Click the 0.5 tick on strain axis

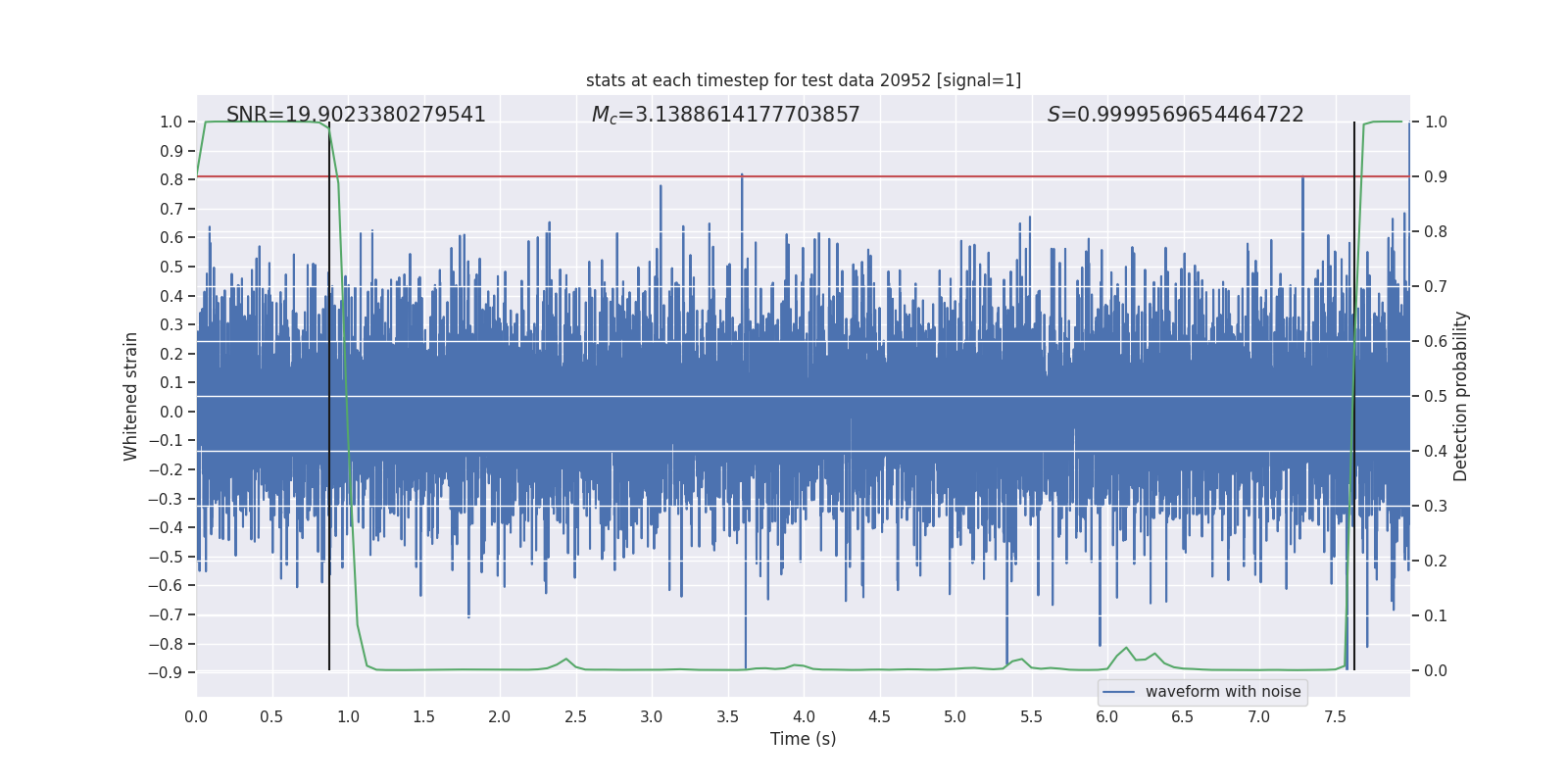[171, 267]
